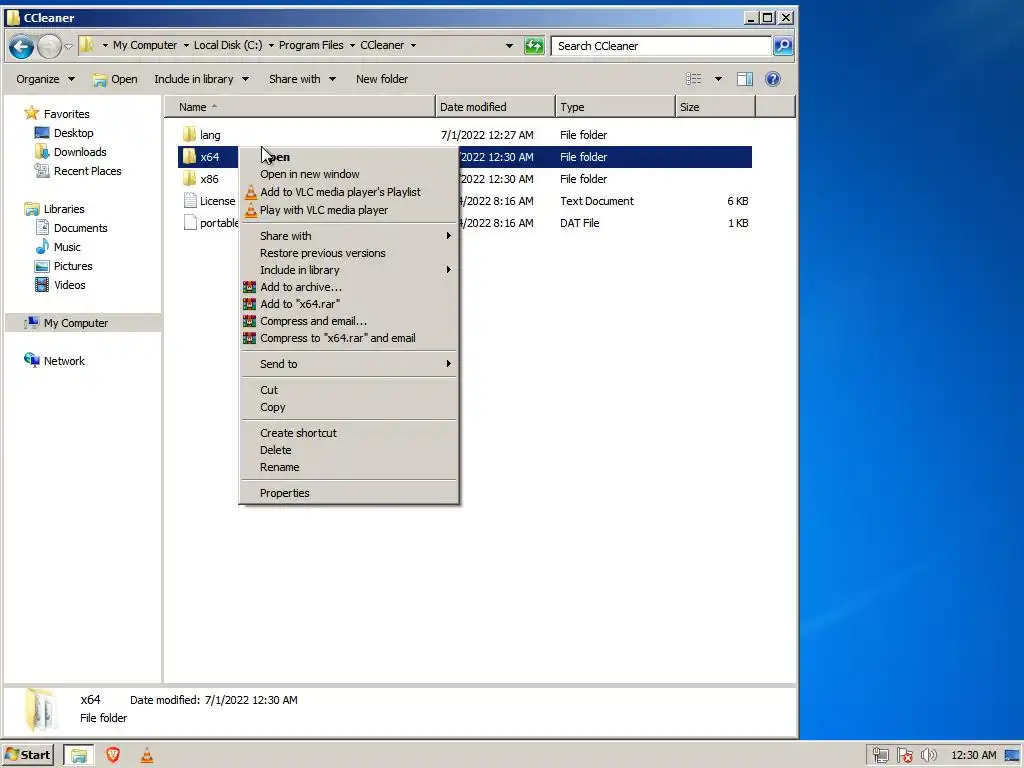This screenshot has width=1024, height=768.
Task: Click the Show desktop tray icon
Action: click(1012, 756)
